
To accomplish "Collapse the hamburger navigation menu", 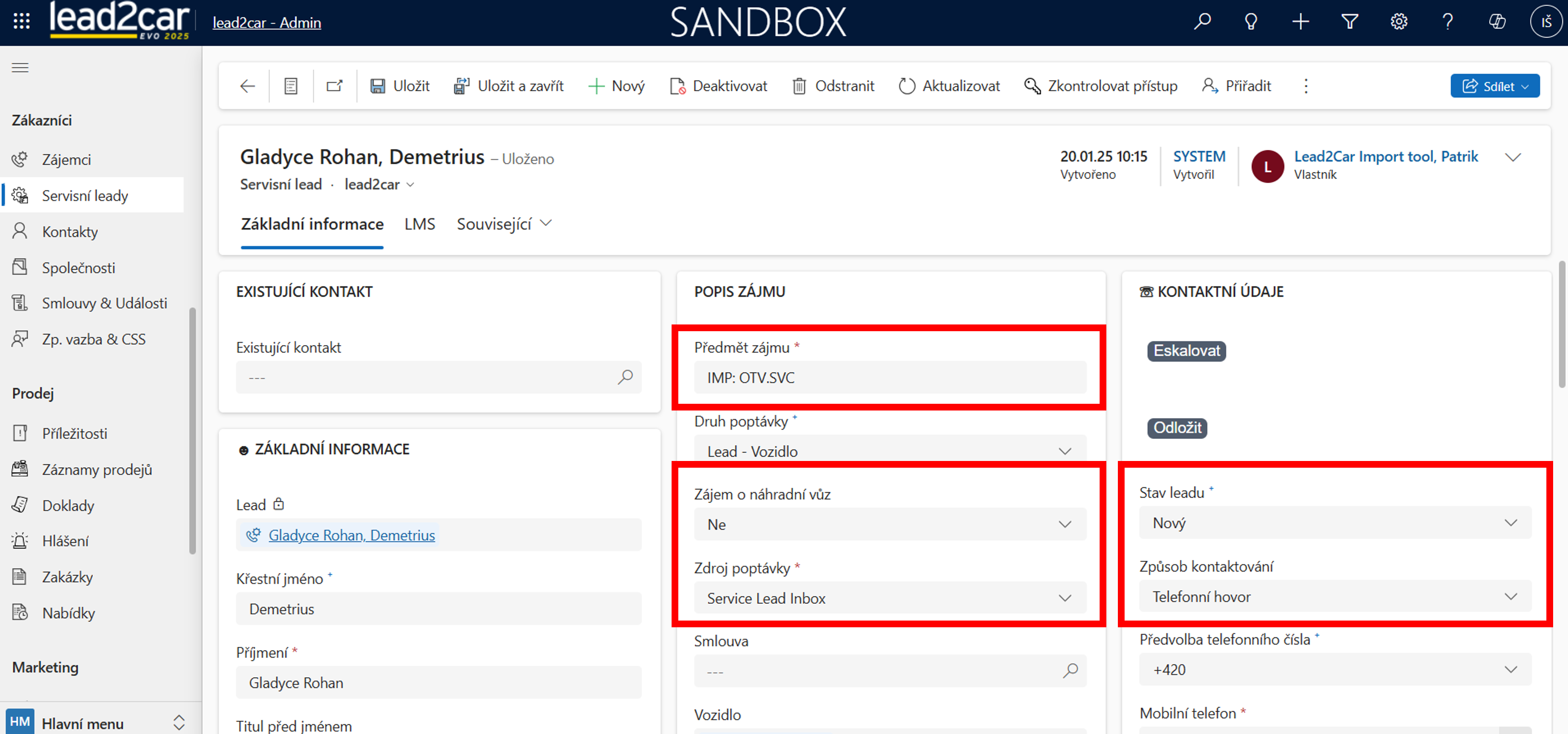I will click(x=20, y=67).
